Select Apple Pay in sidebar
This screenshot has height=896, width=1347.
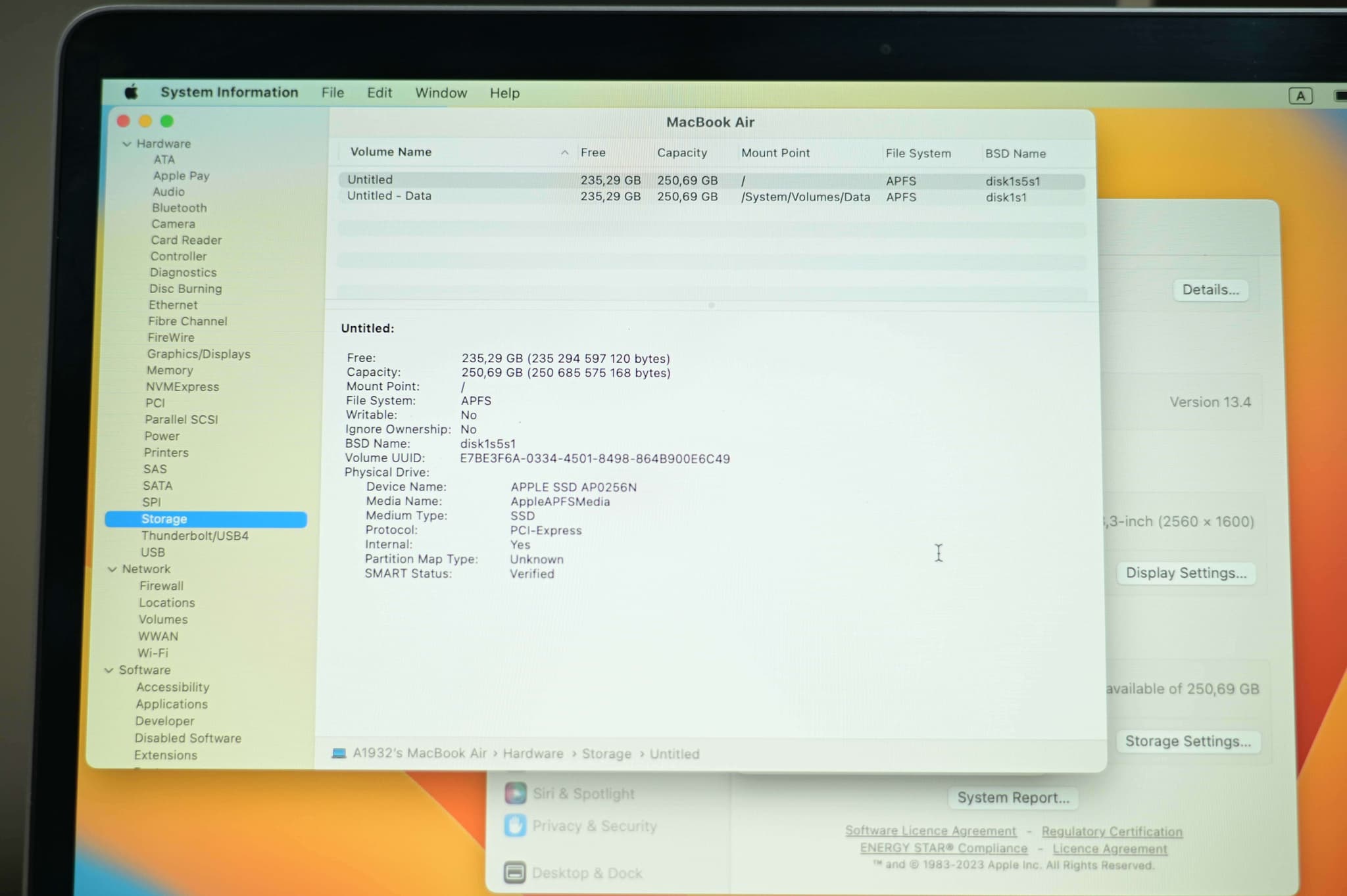[182, 176]
